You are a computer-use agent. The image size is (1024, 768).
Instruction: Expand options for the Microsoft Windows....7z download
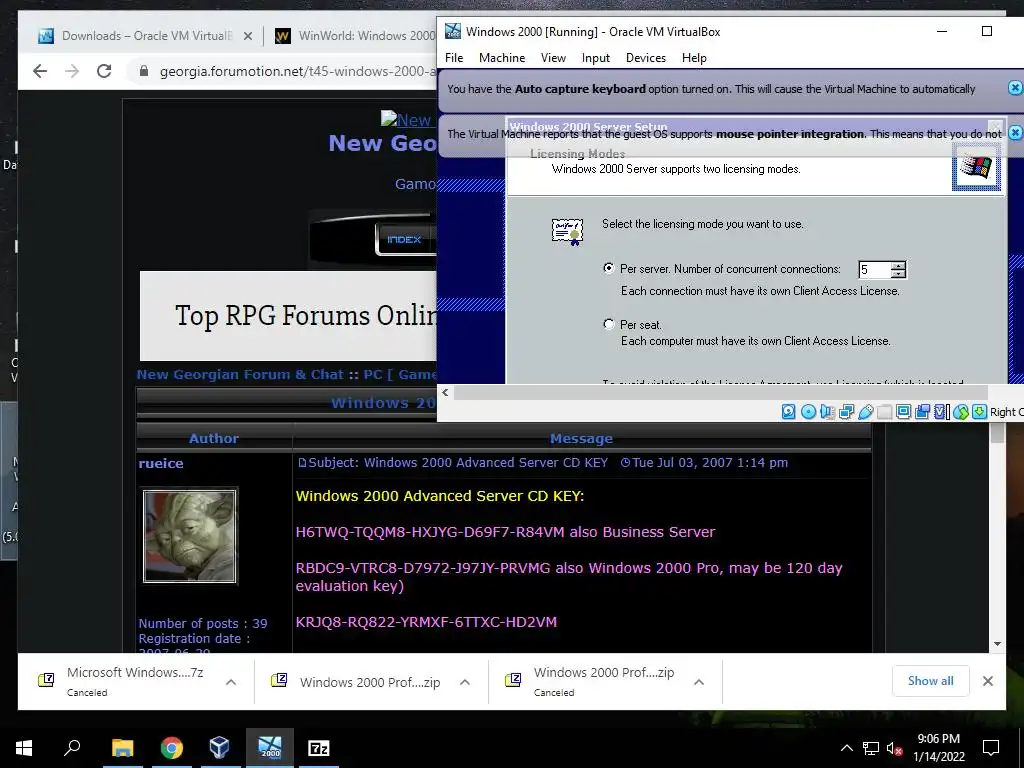click(x=231, y=682)
